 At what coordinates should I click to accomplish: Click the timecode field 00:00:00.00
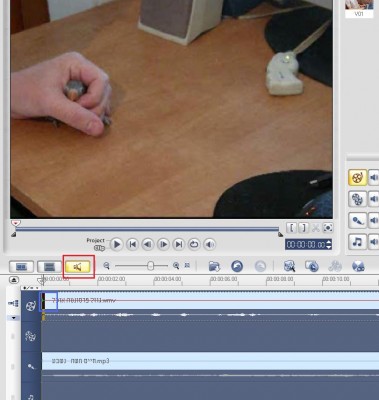pos(305,245)
